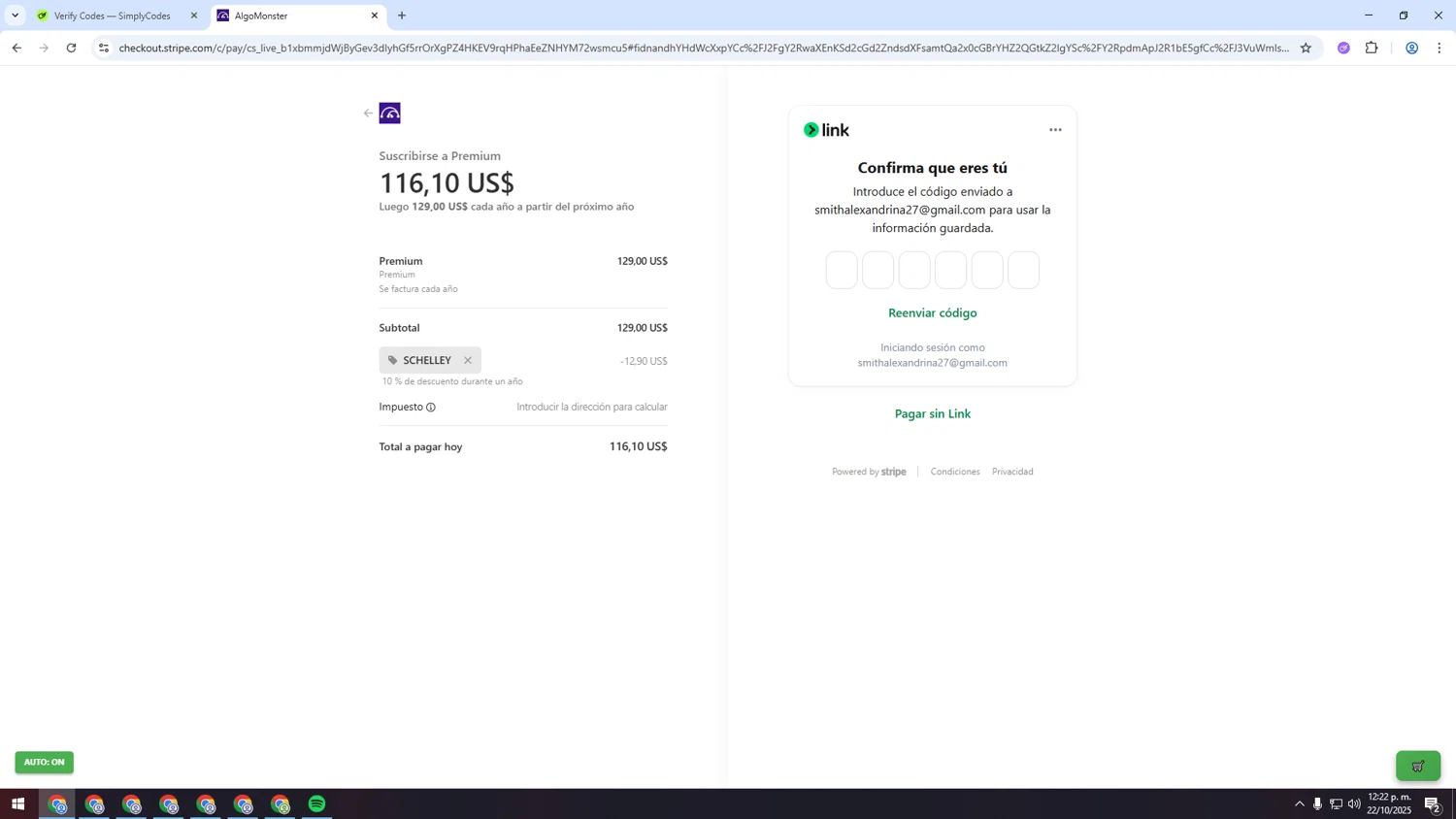The image size is (1456, 819).
Task: Close the AlgoMonster tab
Action: (375, 16)
